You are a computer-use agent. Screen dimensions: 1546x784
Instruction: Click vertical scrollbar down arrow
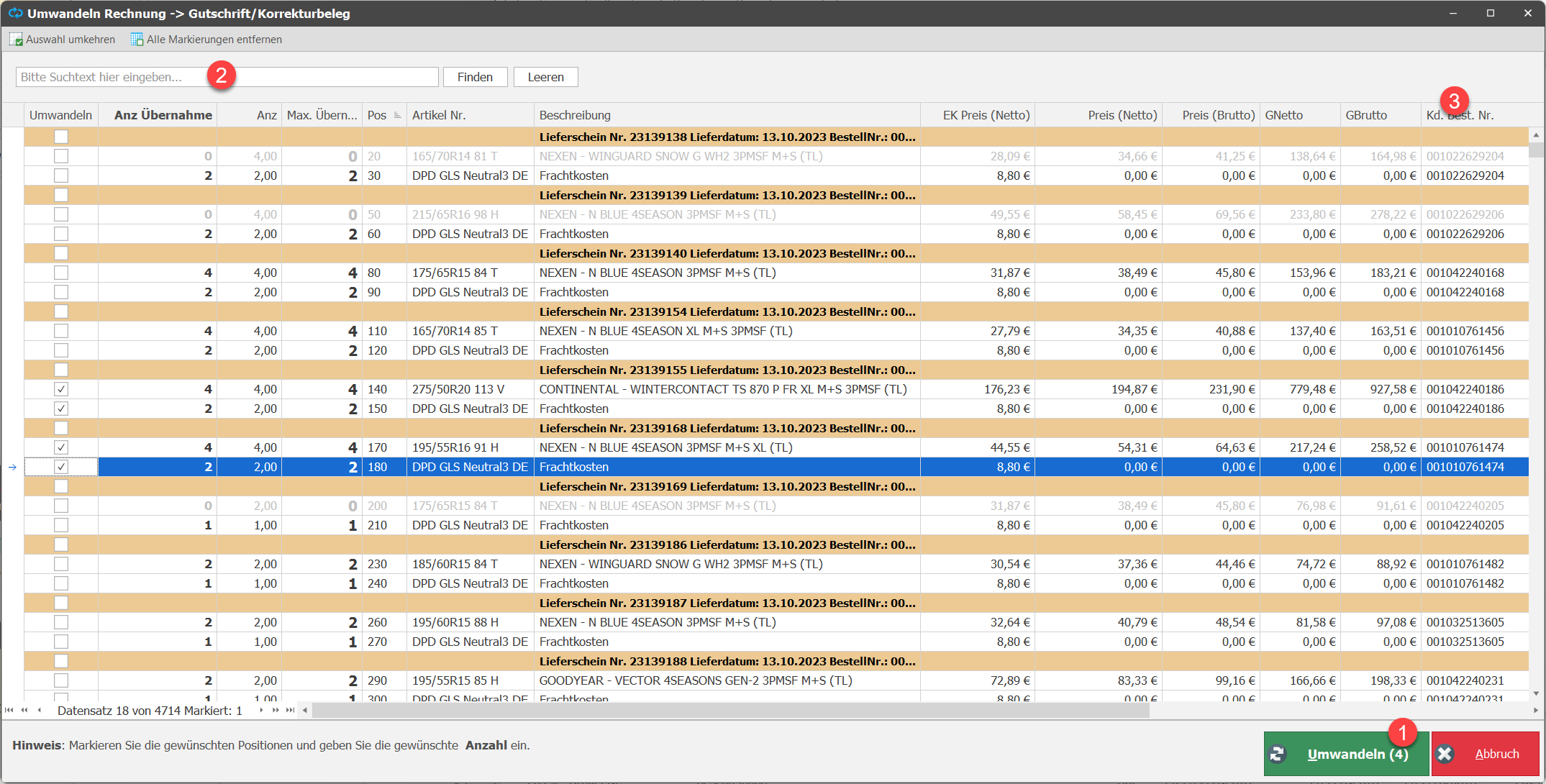pos(1536,694)
